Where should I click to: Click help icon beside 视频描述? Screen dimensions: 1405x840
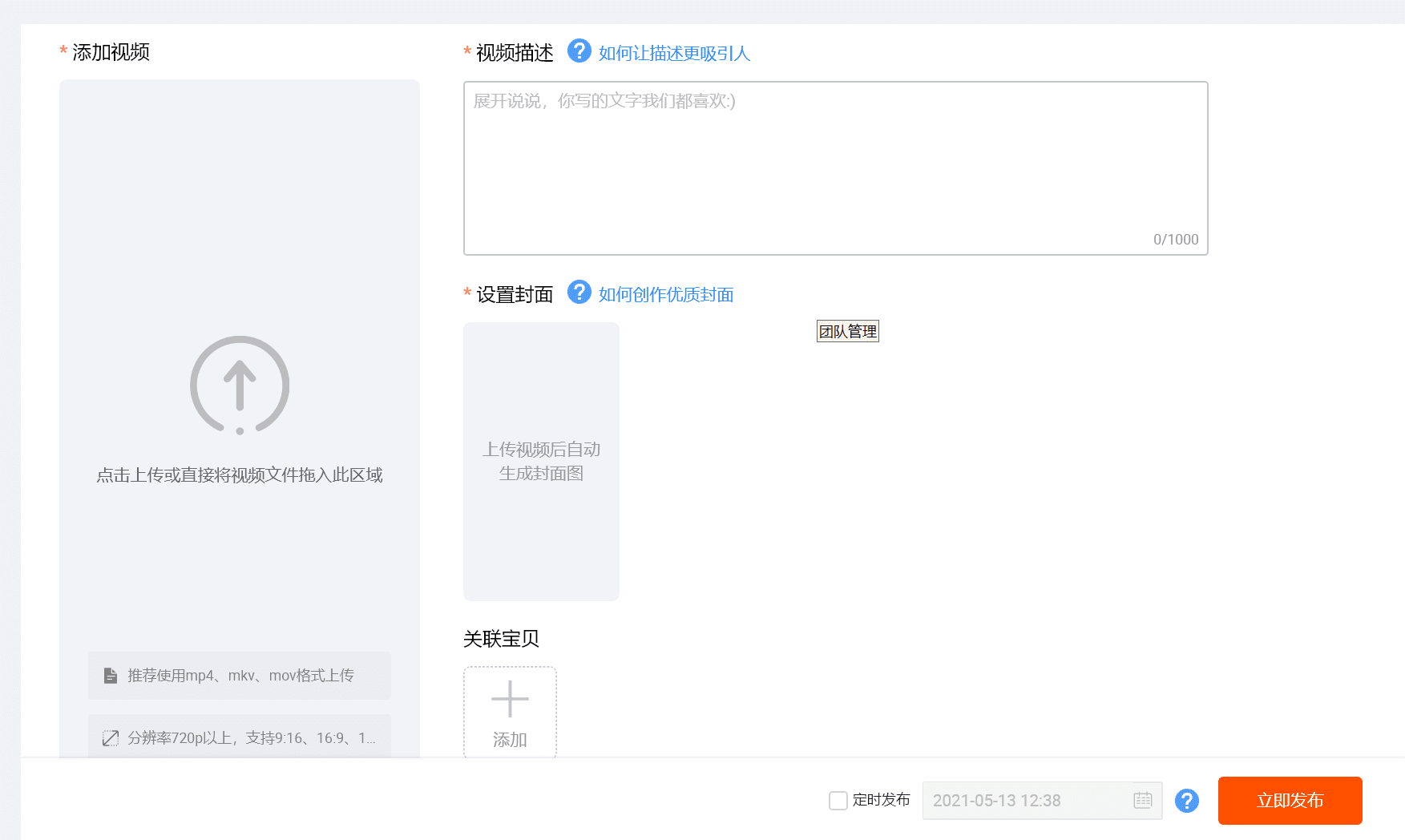tap(579, 51)
